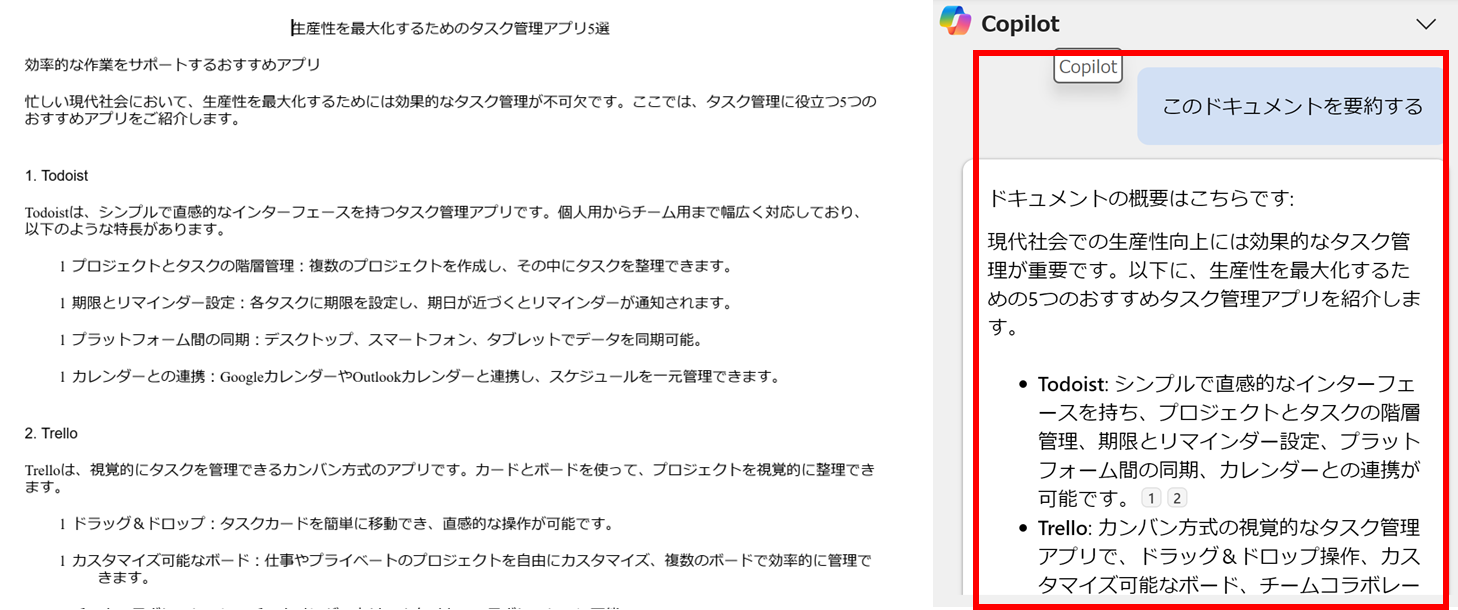
Task: Click bold Todoist item in Copilot summary
Action: coord(1072,384)
